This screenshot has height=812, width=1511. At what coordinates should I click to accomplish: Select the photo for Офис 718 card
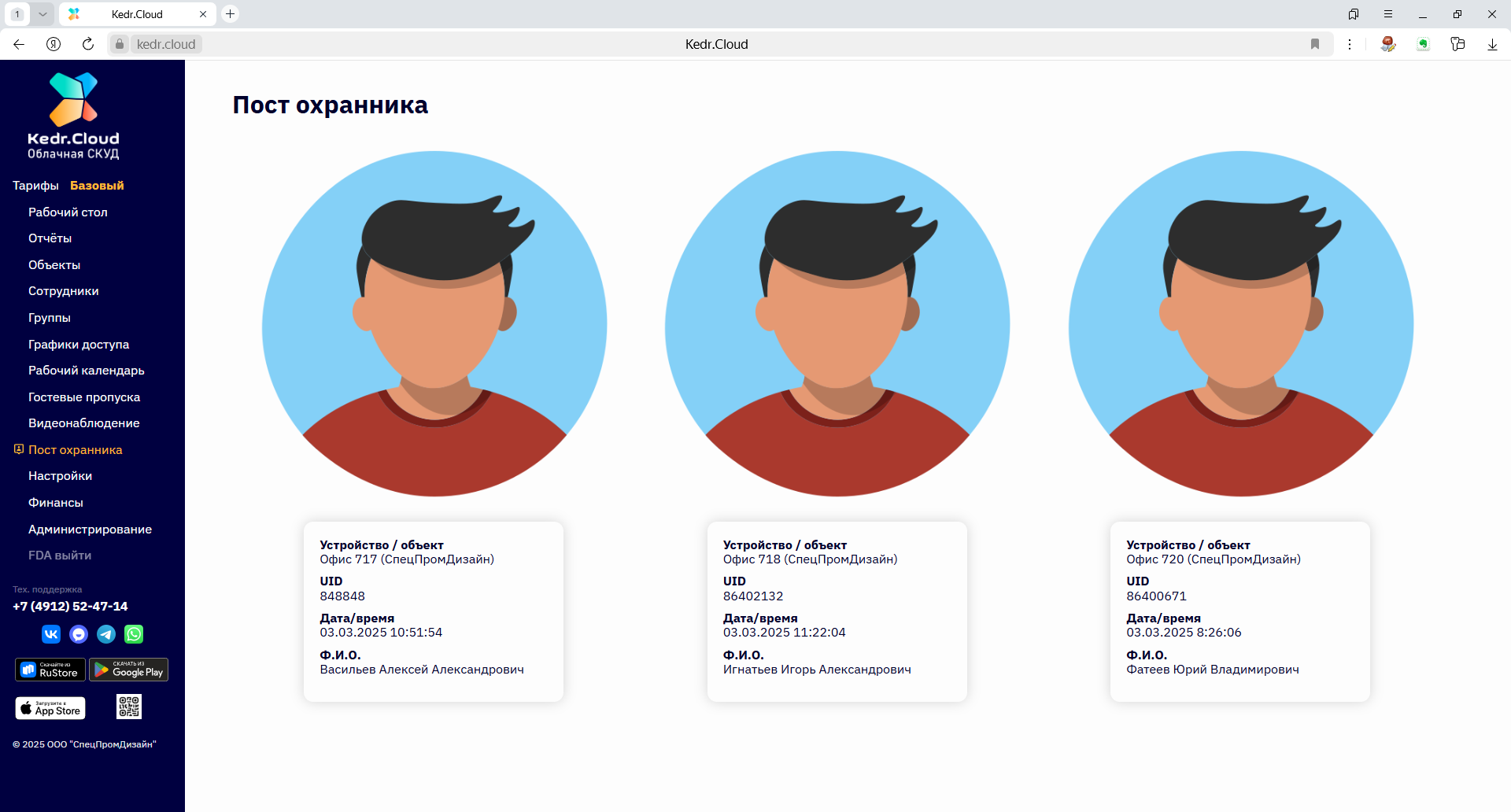(x=837, y=323)
